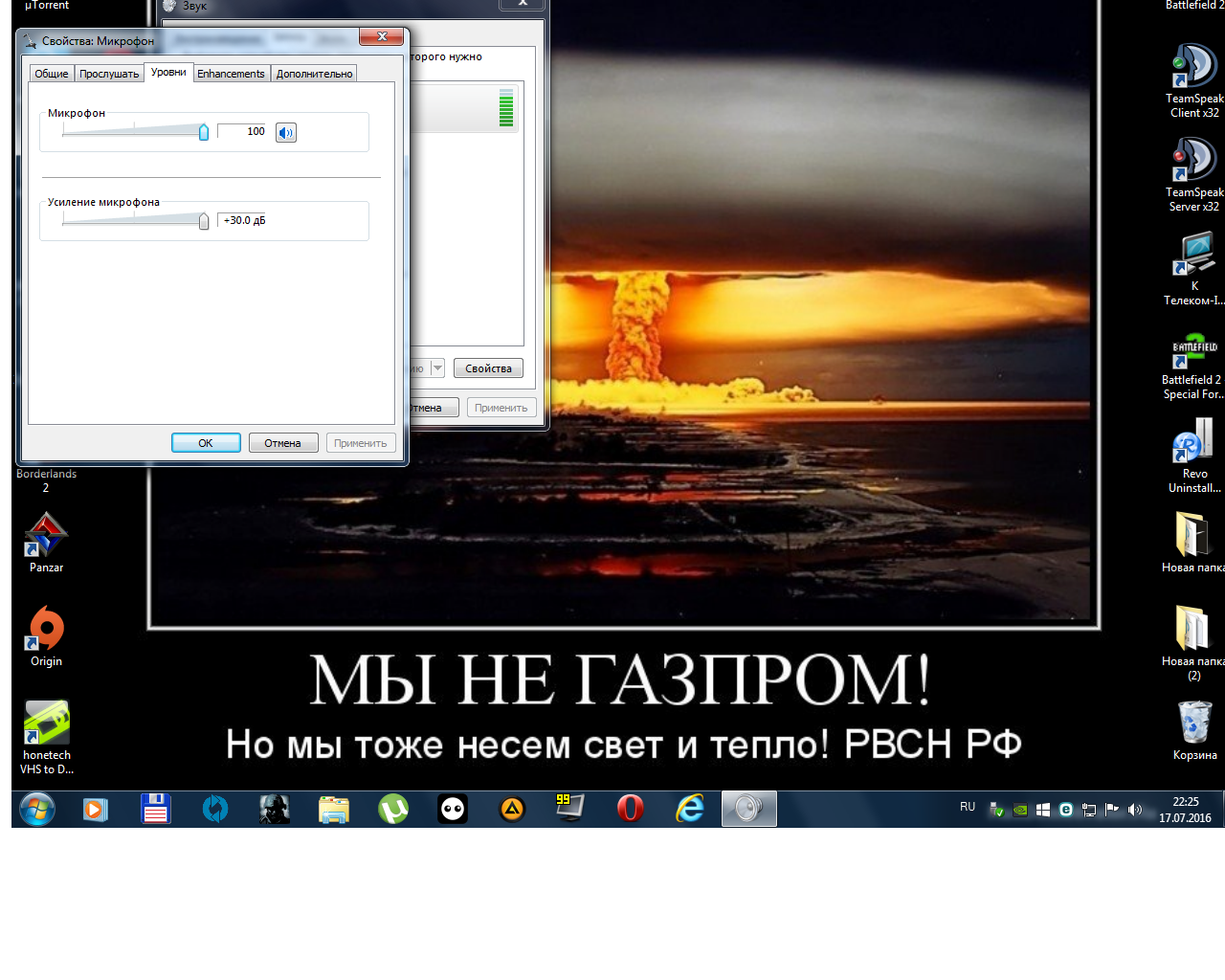
Task: Click the Microphone boost slider handle
Action: [x=204, y=221]
